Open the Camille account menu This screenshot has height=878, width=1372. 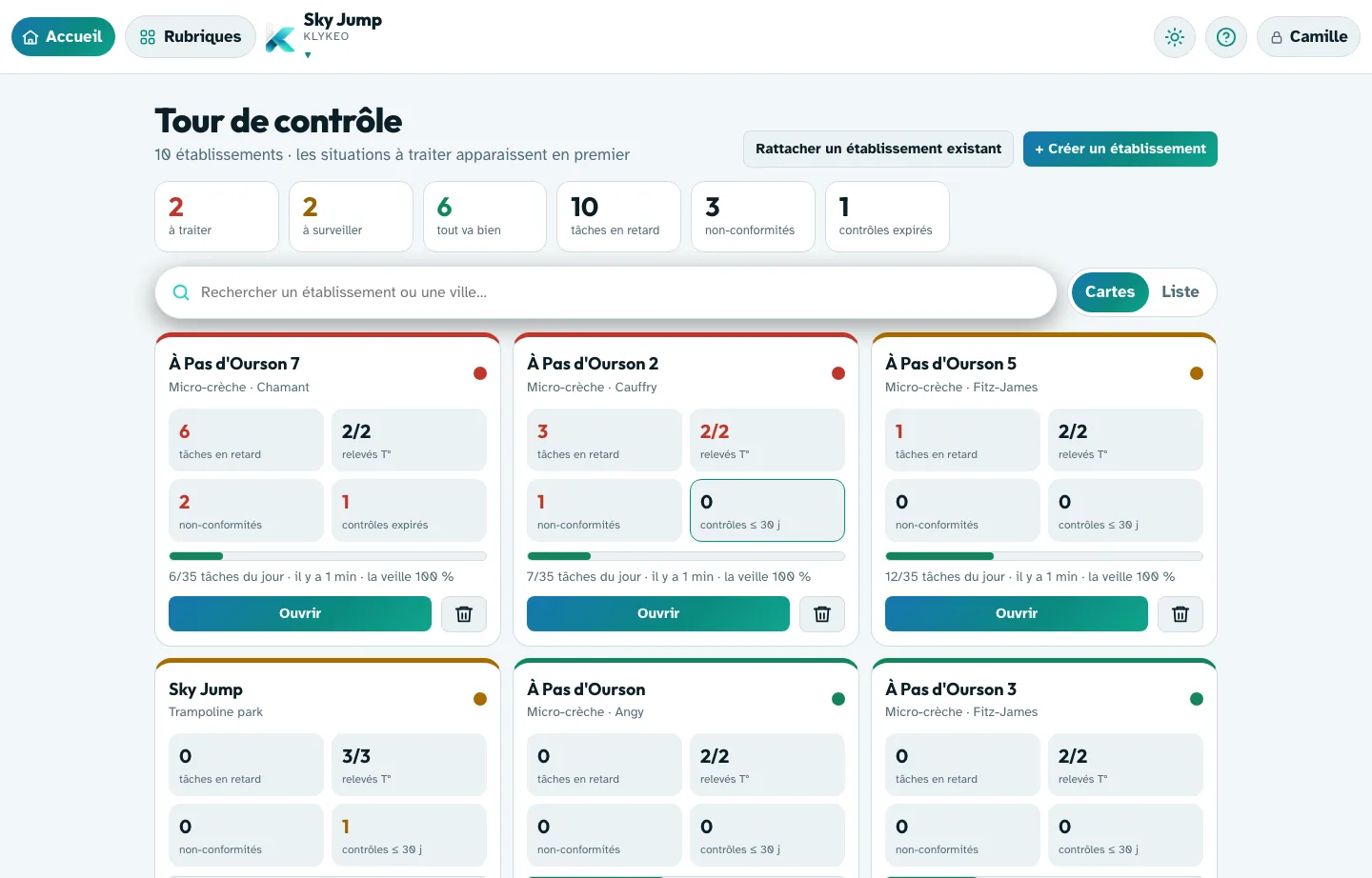[x=1308, y=37]
